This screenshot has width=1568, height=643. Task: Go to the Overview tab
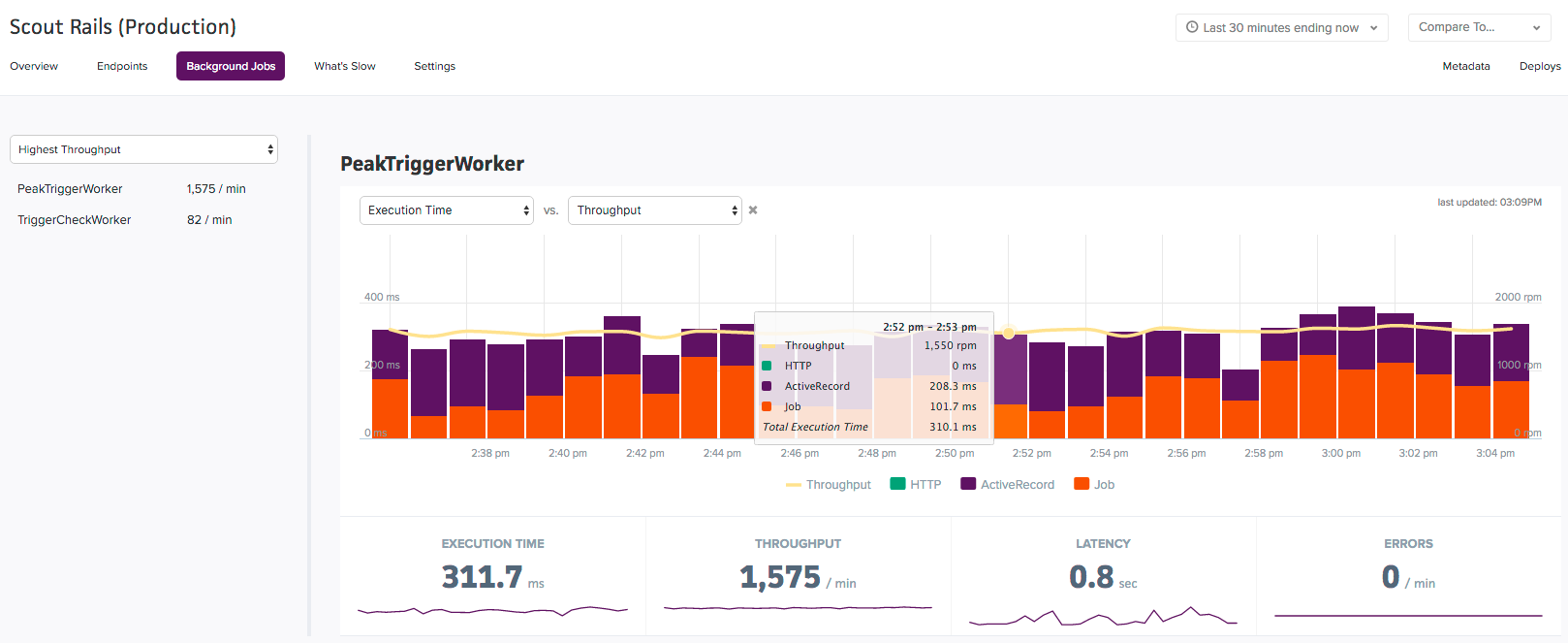(34, 66)
